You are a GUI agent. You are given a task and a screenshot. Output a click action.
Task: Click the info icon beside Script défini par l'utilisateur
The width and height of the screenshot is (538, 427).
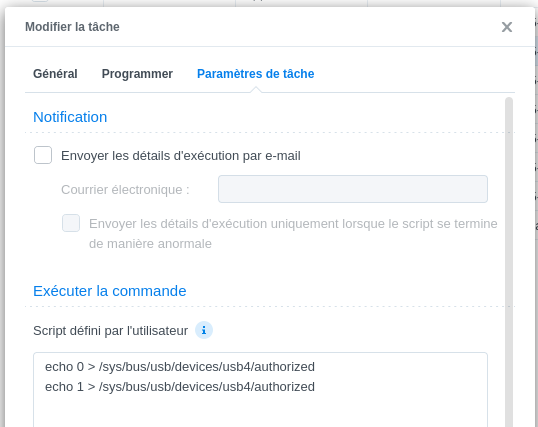pos(204,330)
